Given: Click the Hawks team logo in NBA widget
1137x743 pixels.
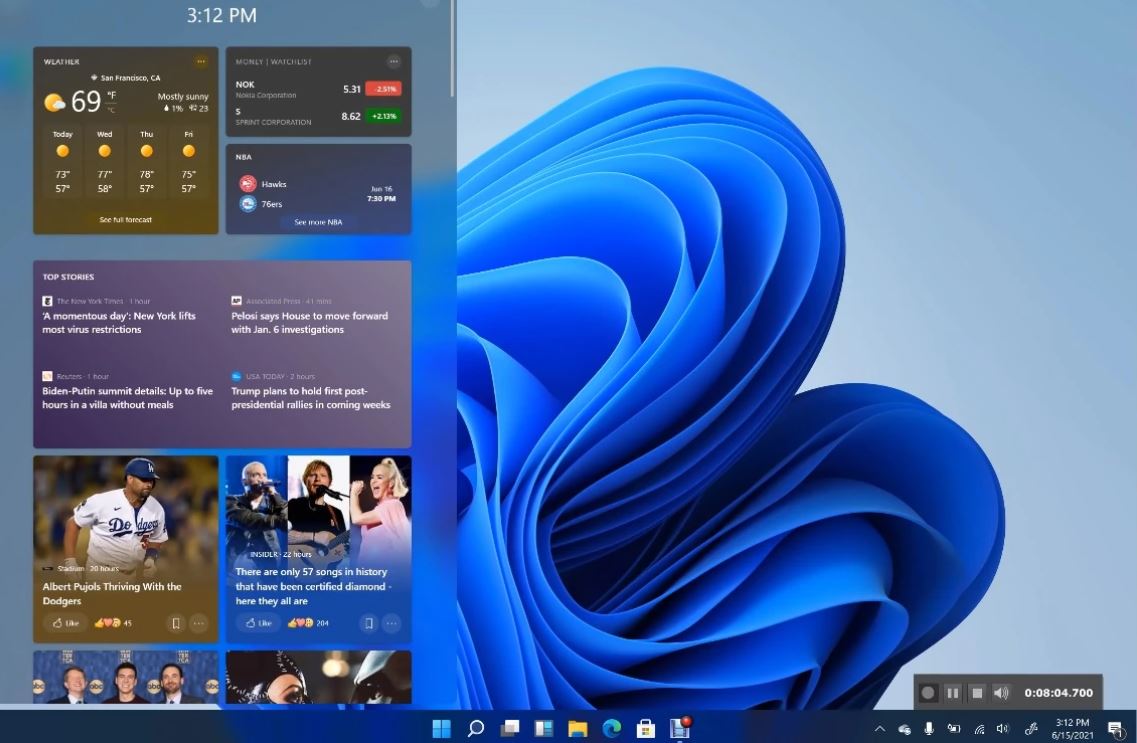Looking at the screenshot, I should tap(248, 183).
